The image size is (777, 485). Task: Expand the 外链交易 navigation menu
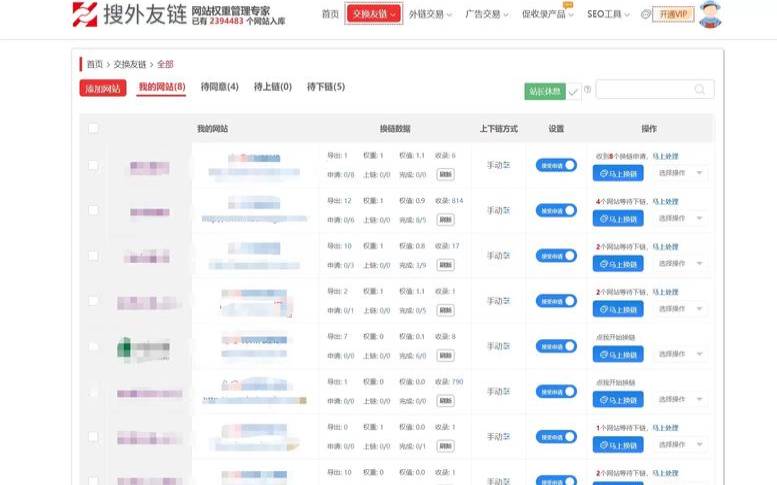(x=430, y=14)
